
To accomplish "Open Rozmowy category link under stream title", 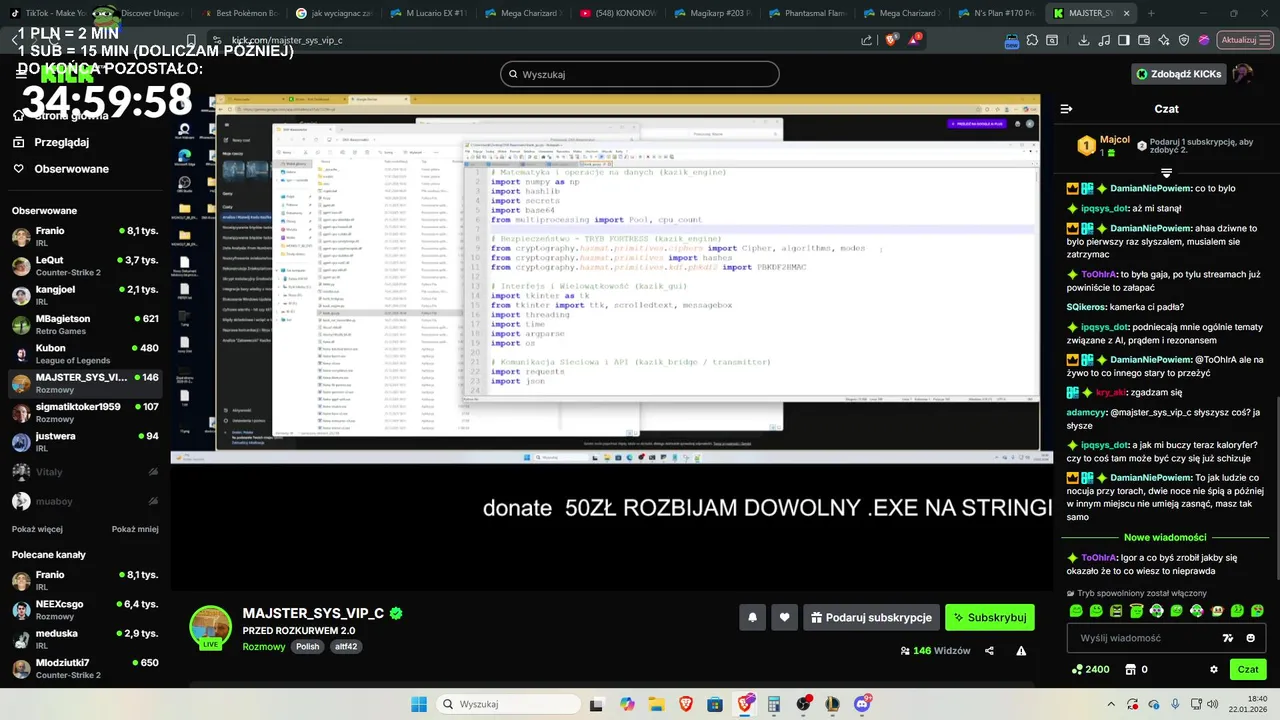I will pyautogui.click(x=263, y=647).
